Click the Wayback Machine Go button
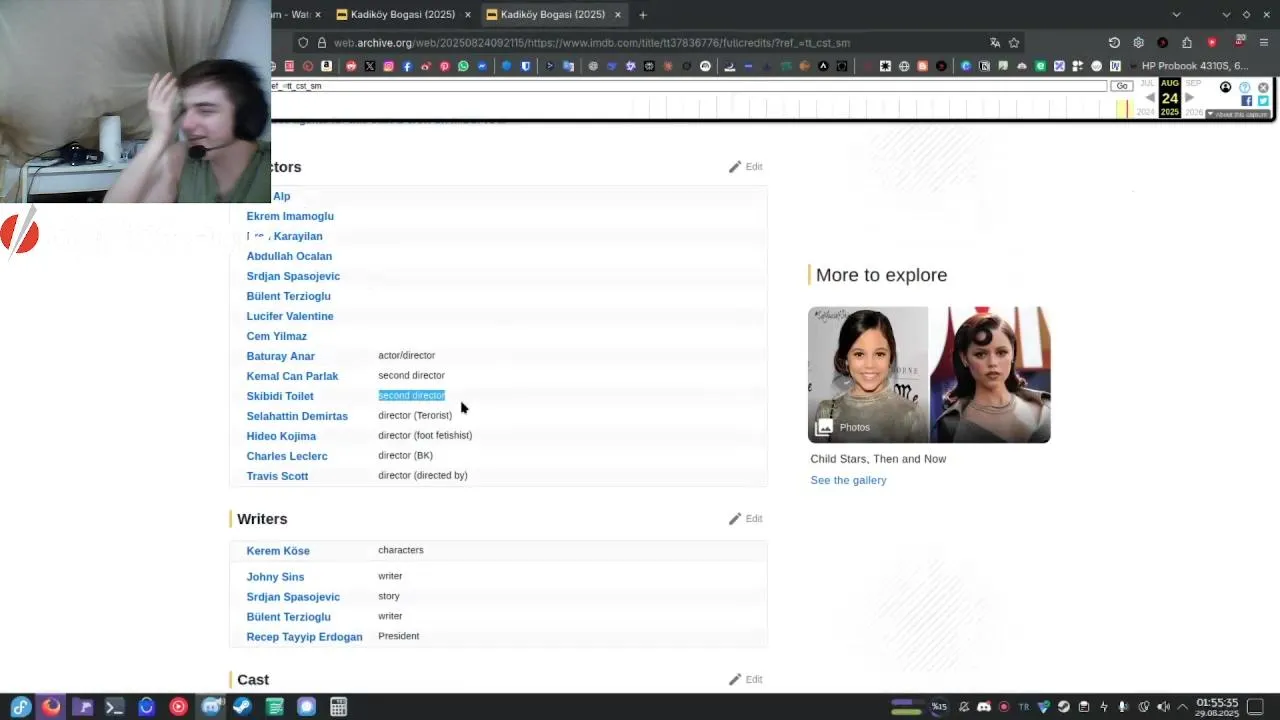Image resolution: width=1280 pixels, height=720 pixels. 1122,86
